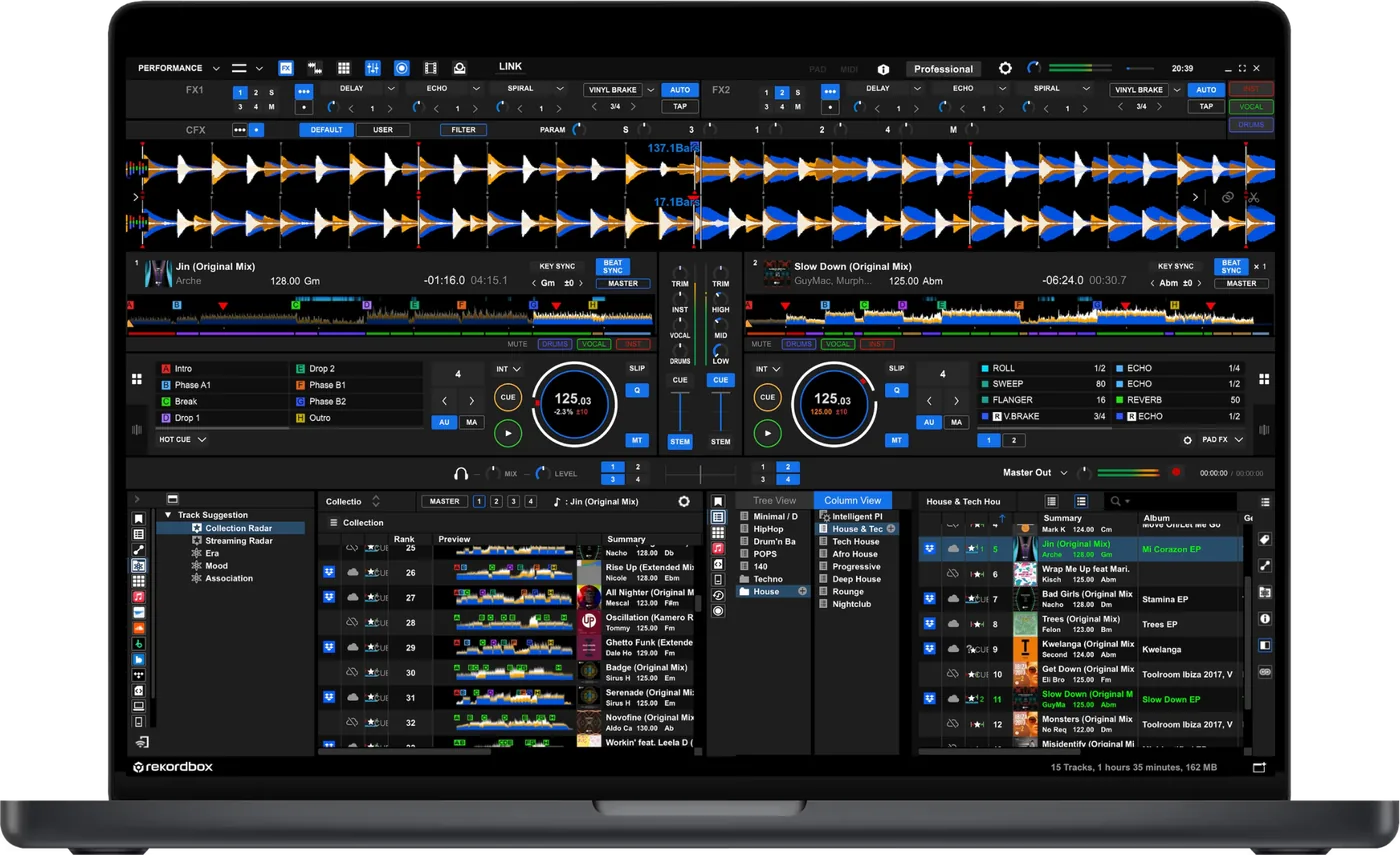
Task: Open the lighting icon next to LINK
Action: coord(460,68)
